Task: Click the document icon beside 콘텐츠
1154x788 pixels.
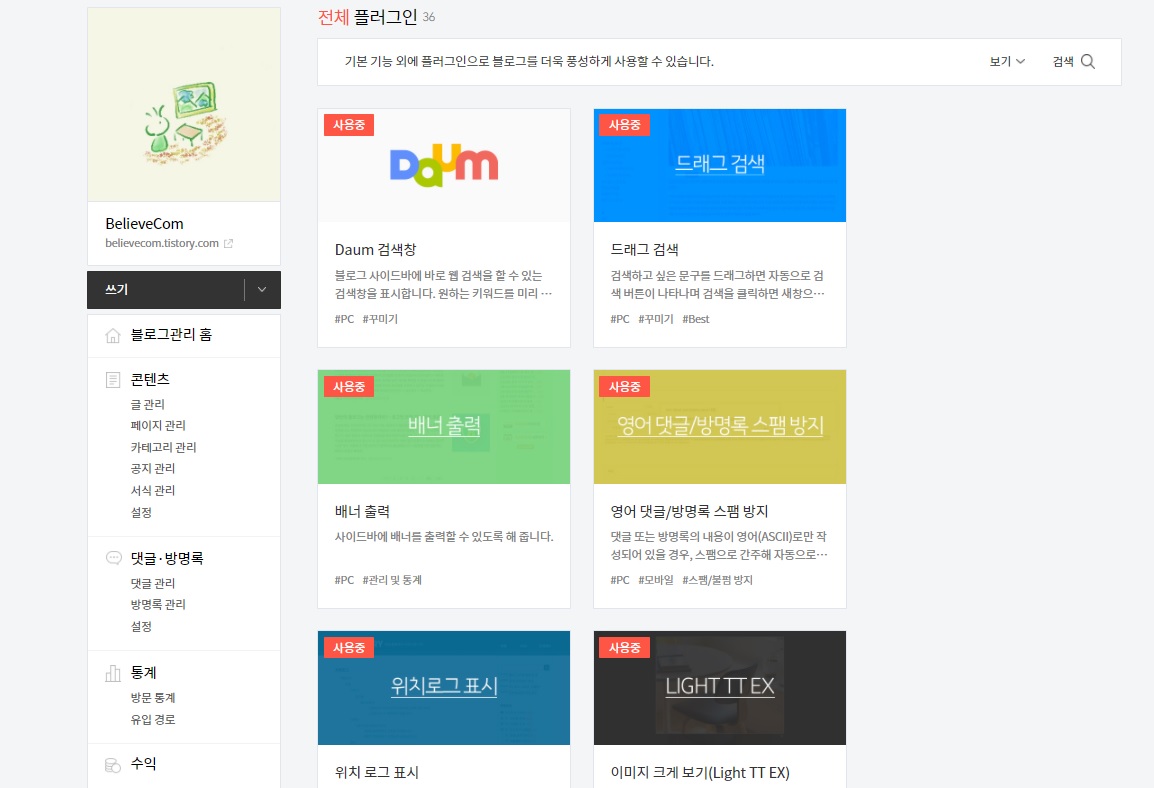Action: (x=113, y=380)
